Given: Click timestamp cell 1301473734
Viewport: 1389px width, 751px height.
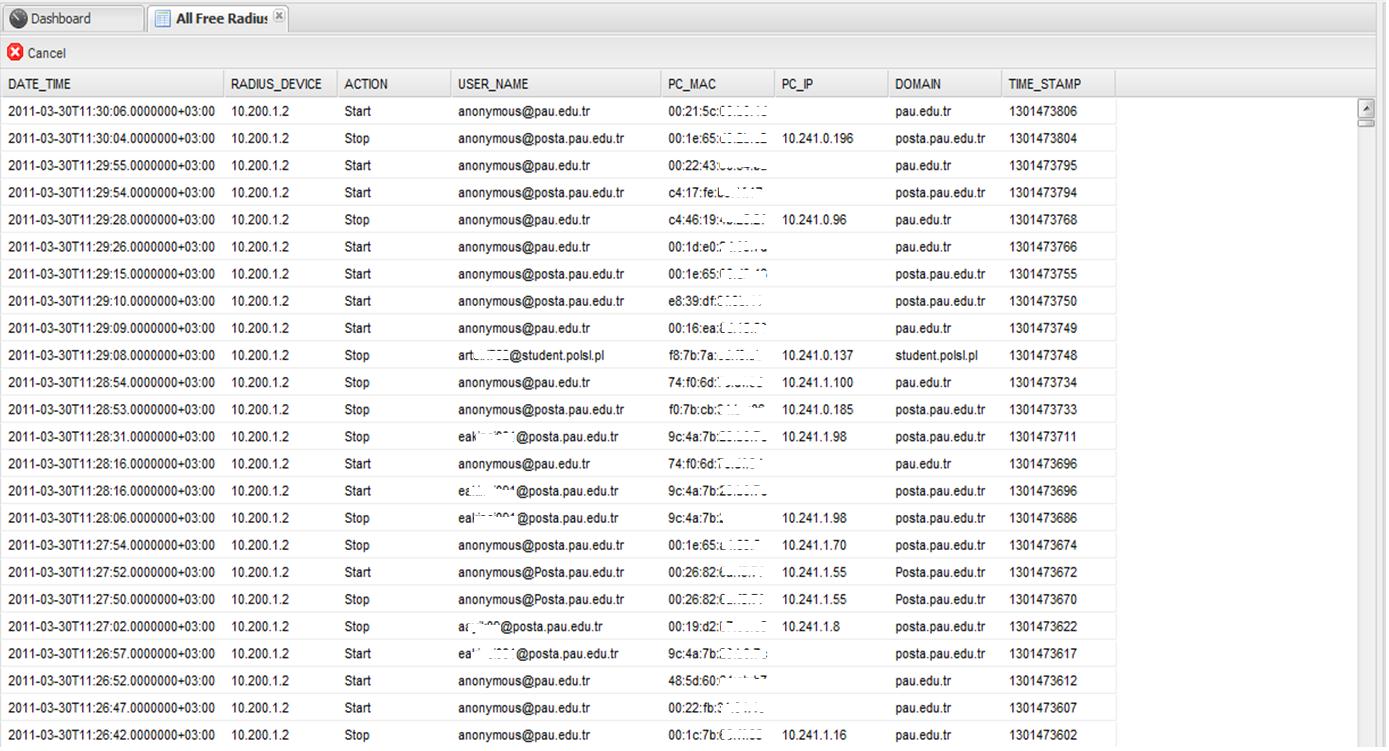Looking at the screenshot, I should tap(1043, 382).
